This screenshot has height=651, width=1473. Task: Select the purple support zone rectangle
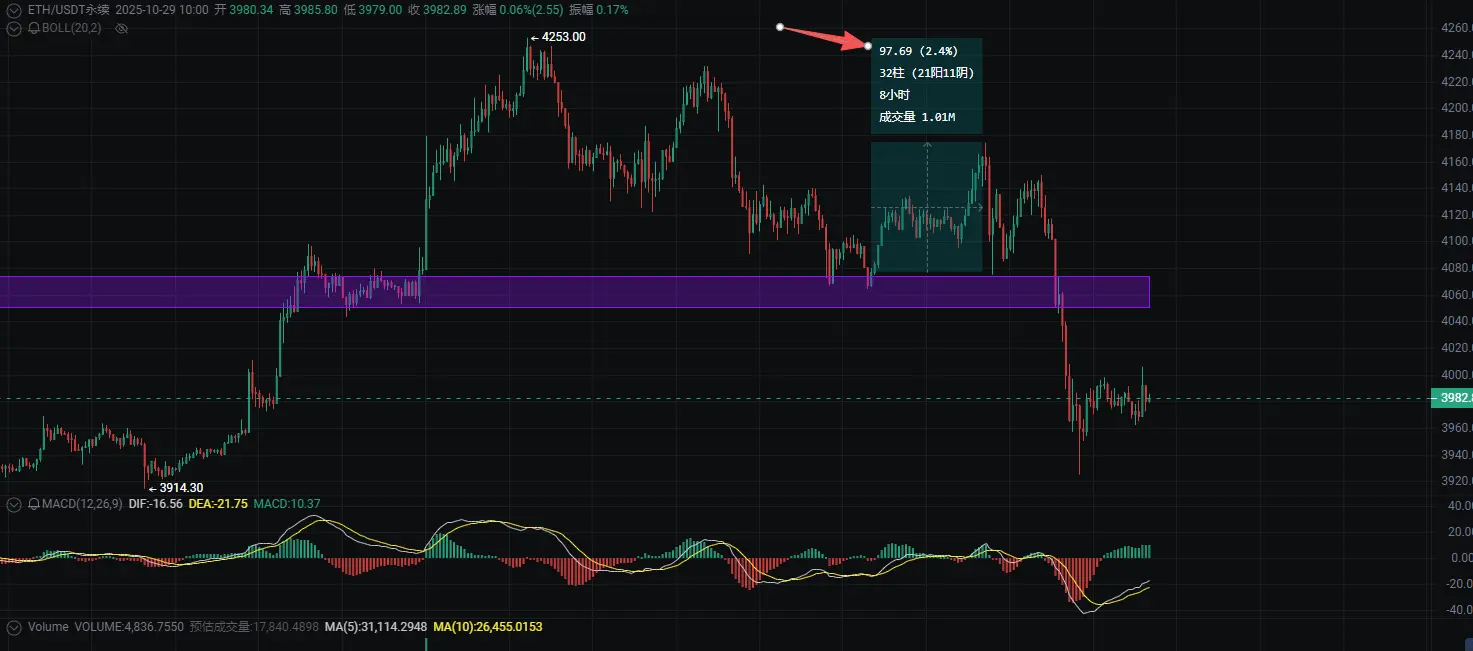click(x=574, y=292)
